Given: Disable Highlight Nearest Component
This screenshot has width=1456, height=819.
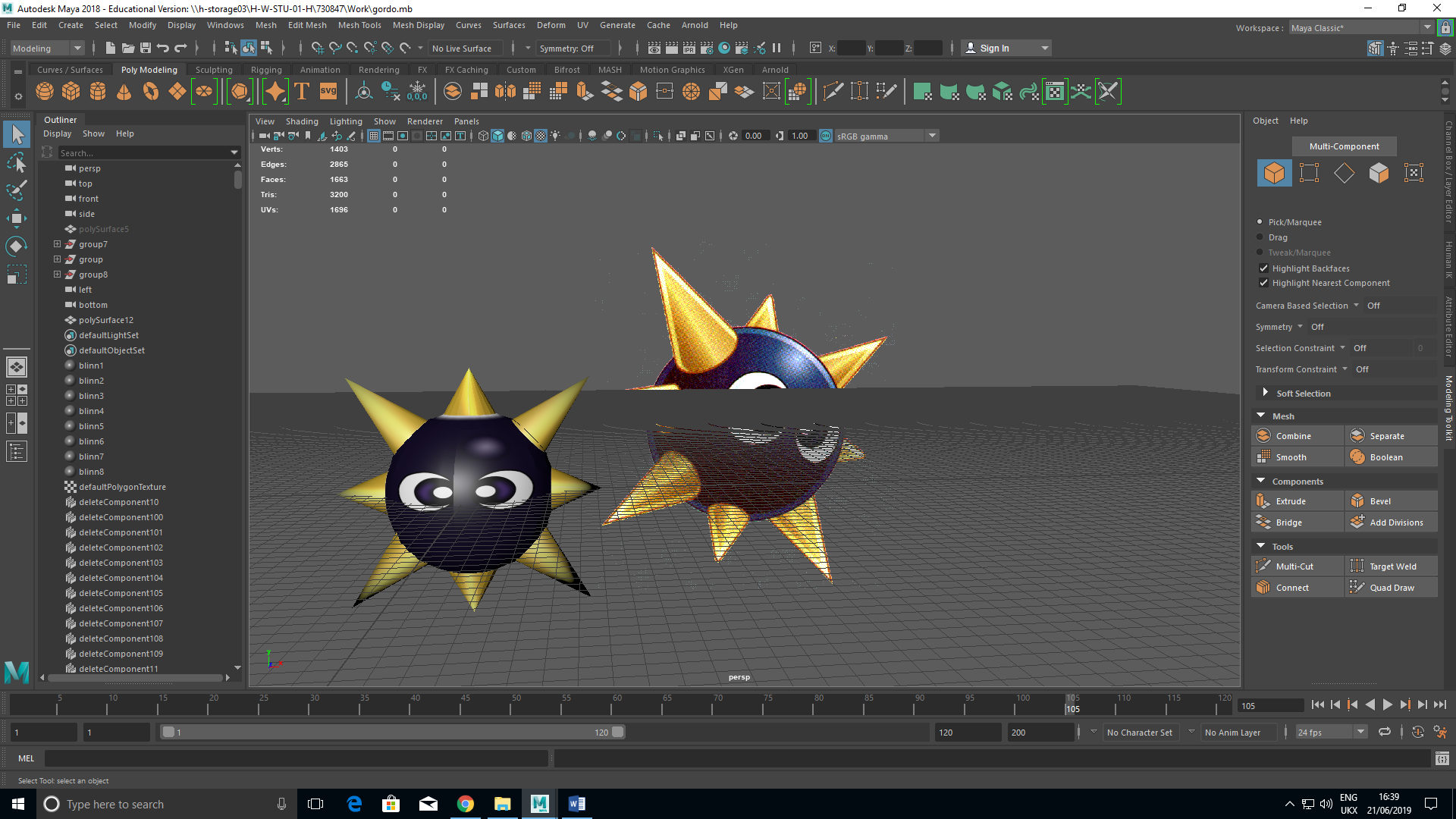Looking at the screenshot, I should tap(1263, 283).
